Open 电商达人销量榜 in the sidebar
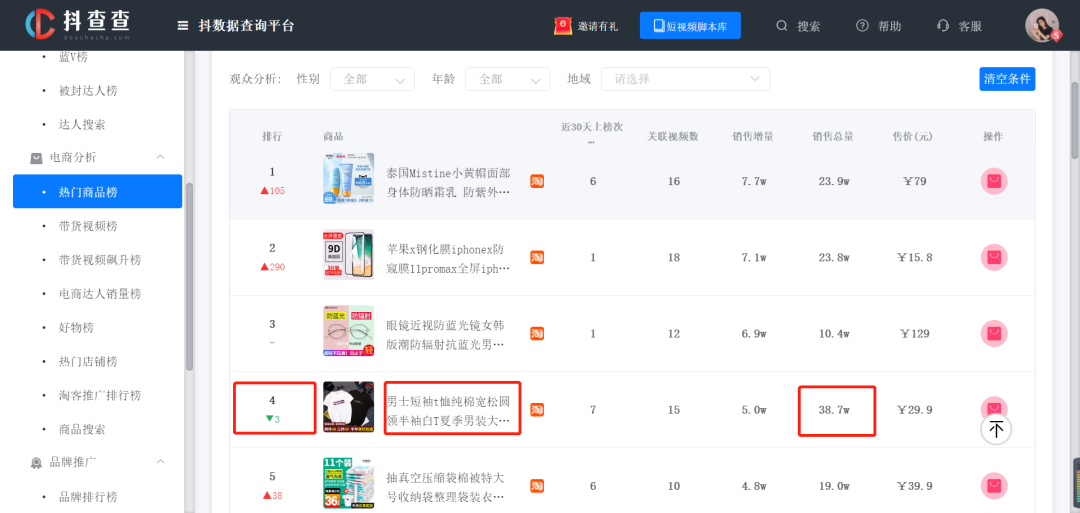 [x=100, y=294]
